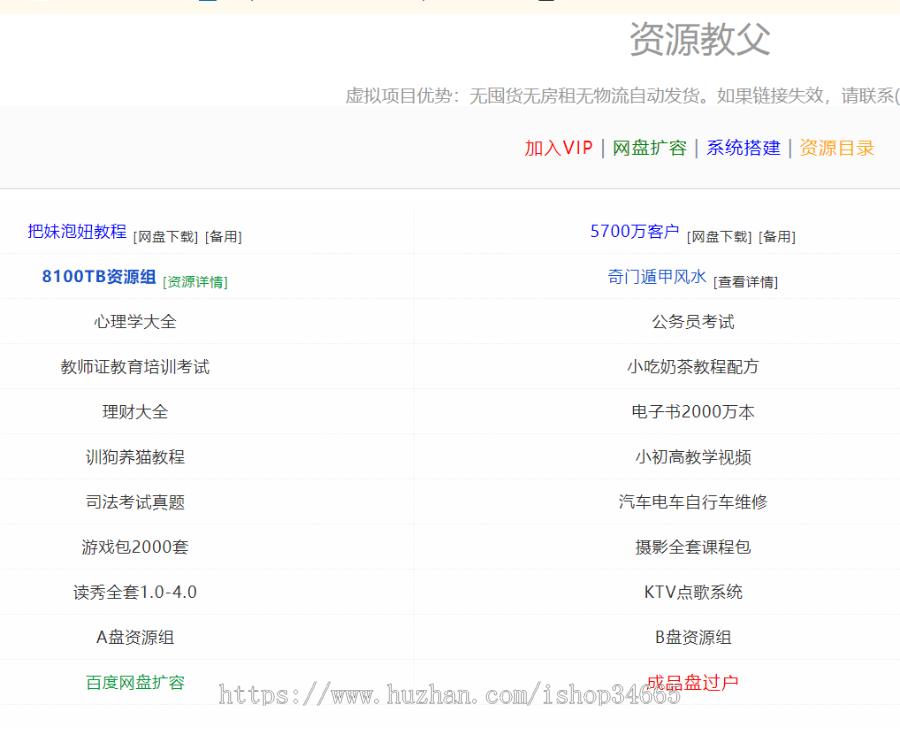
Task: Click 备用 link beside 5700万客户
Action: tap(777, 236)
